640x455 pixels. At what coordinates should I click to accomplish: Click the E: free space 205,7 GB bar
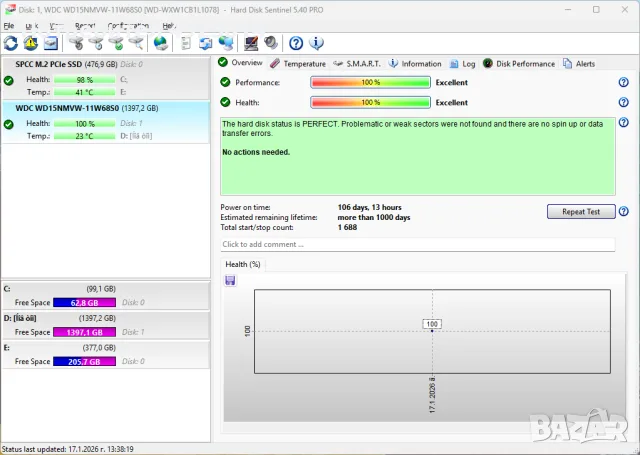coord(84,361)
